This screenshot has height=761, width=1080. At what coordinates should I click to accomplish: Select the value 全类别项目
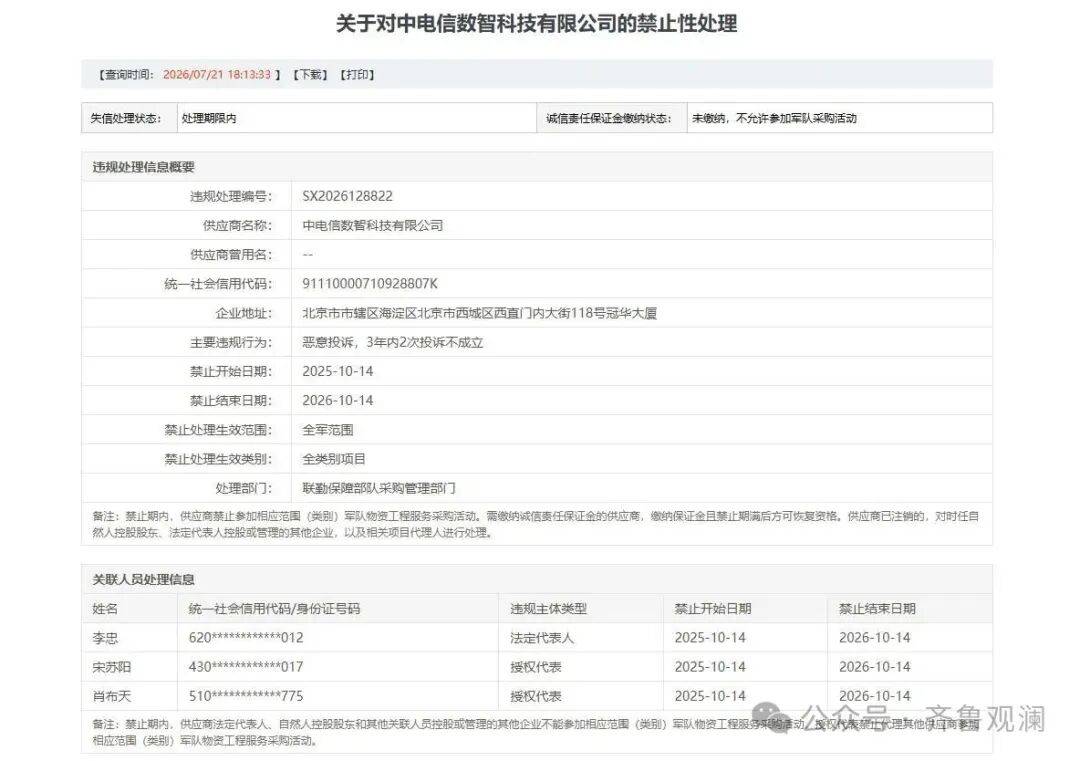334,459
